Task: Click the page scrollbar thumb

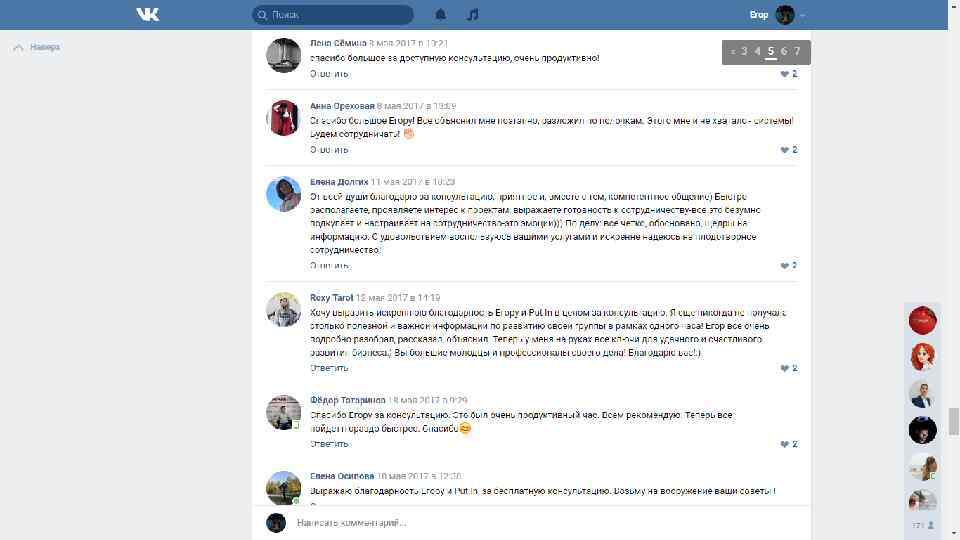Action: (953, 421)
